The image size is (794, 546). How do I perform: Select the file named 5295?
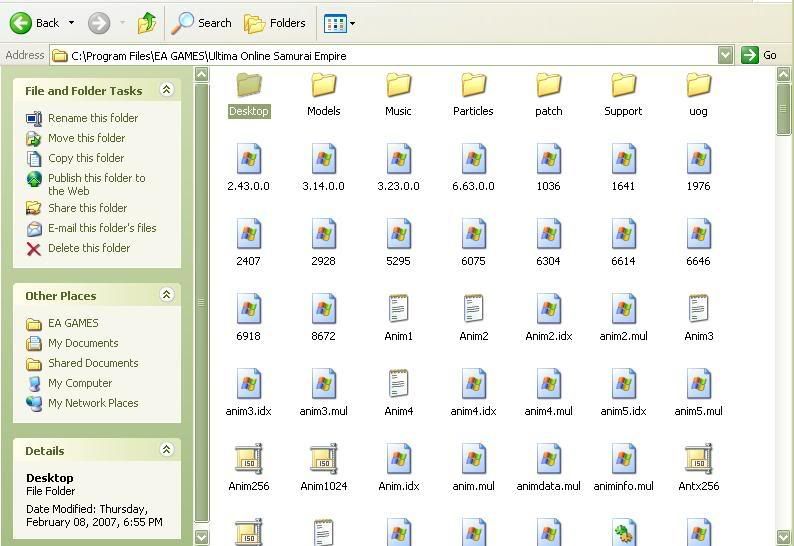[399, 243]
